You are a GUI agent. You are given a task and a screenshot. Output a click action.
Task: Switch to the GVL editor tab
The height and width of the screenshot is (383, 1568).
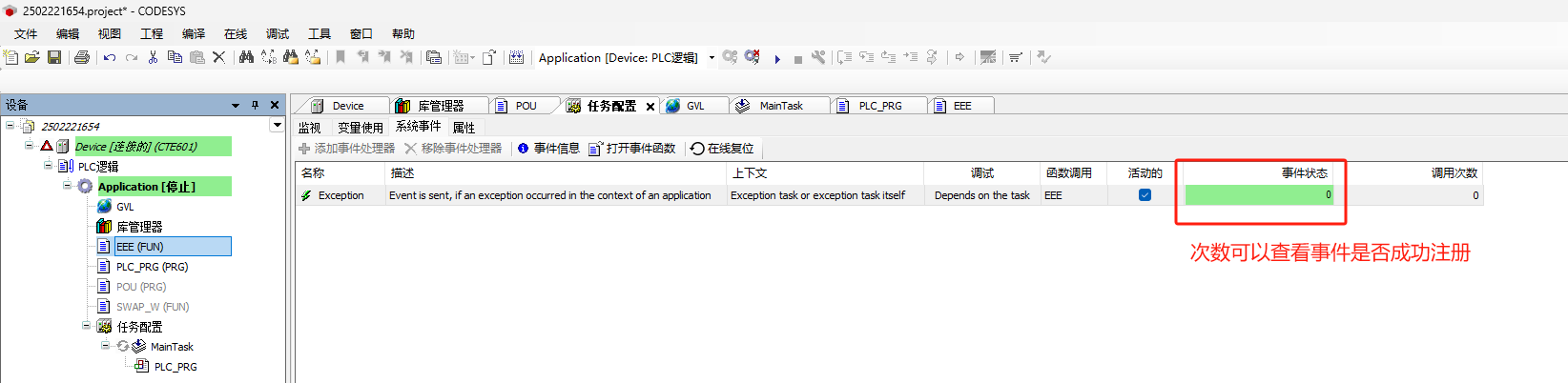[694, 106]
